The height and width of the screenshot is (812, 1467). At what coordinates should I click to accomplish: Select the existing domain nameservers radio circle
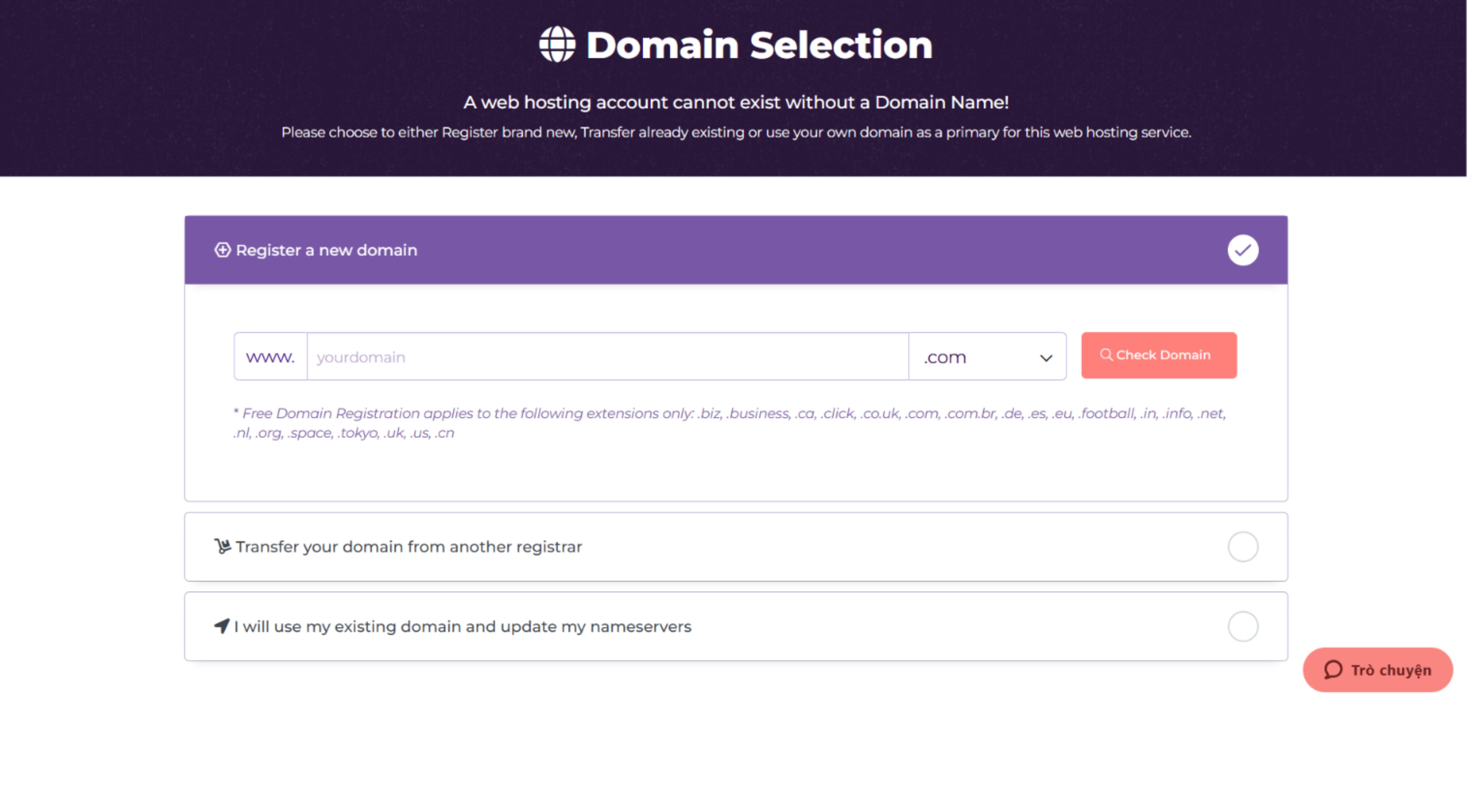pyautogui.click(x=1243, y=626)
